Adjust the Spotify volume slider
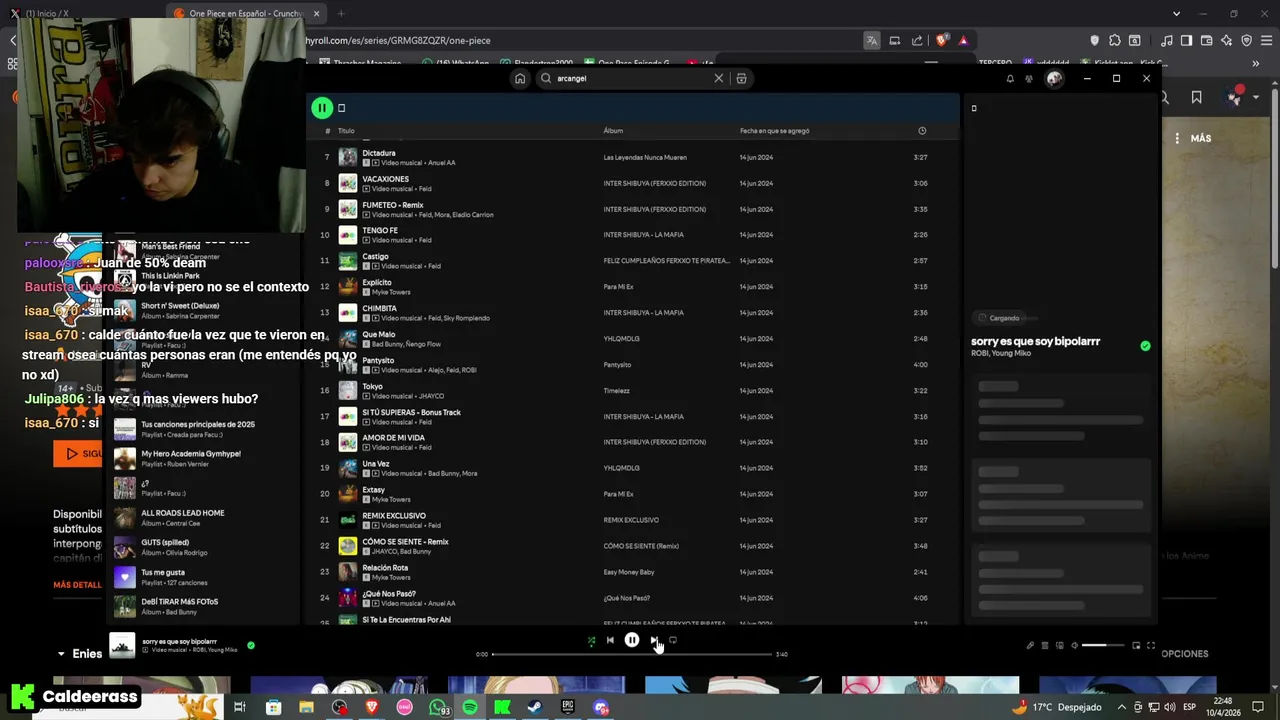The image size is (1280, 720). coord(1104,645)
